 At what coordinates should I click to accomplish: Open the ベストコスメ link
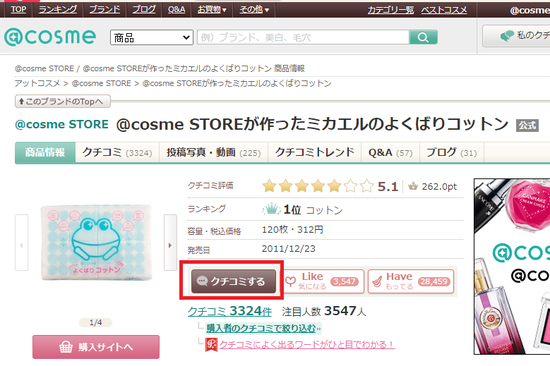[444, 10]
